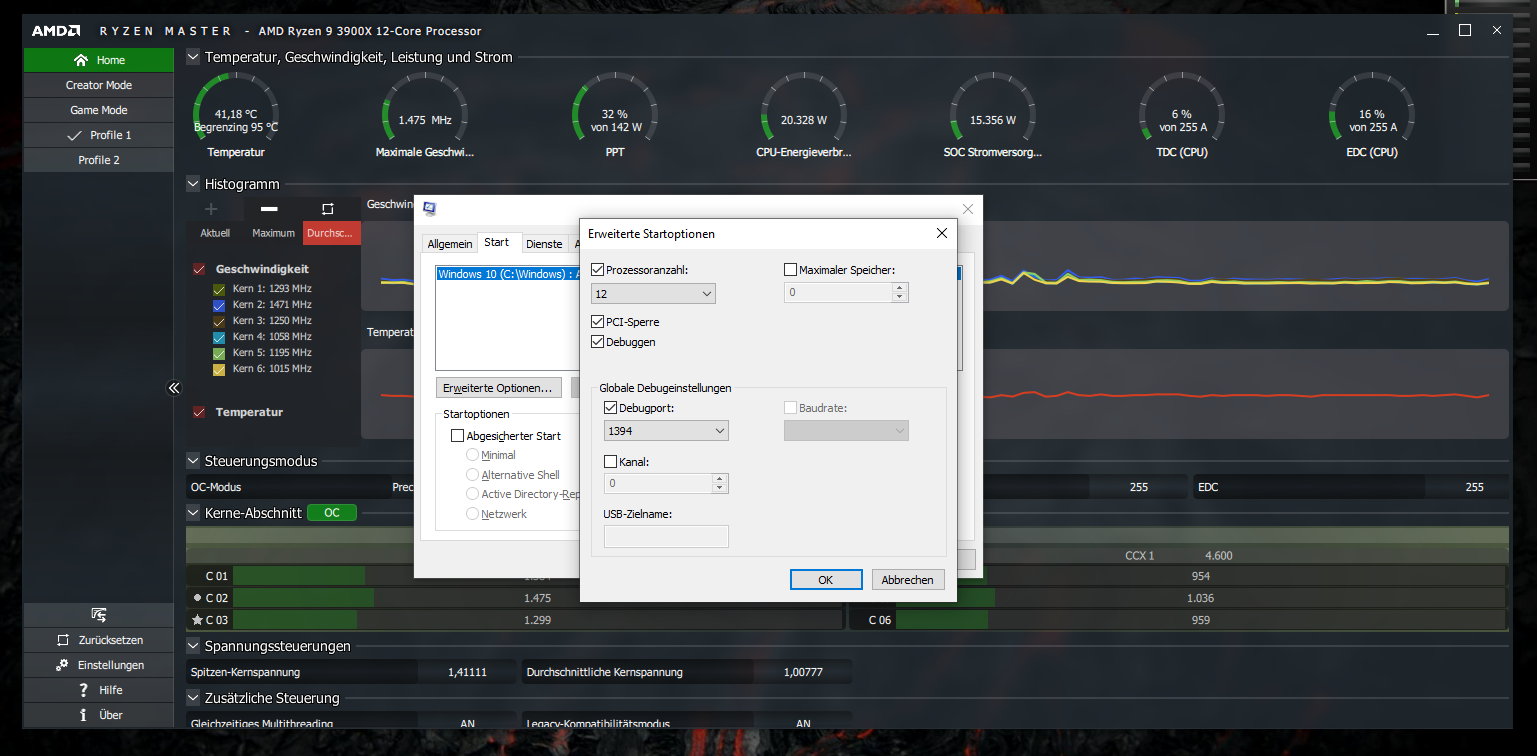This screenshot has width=1537, height=756.
Task: Toggle Geschwindigkeit histogram checkbox
Action: pyautogui.click(x=199, y=269)
